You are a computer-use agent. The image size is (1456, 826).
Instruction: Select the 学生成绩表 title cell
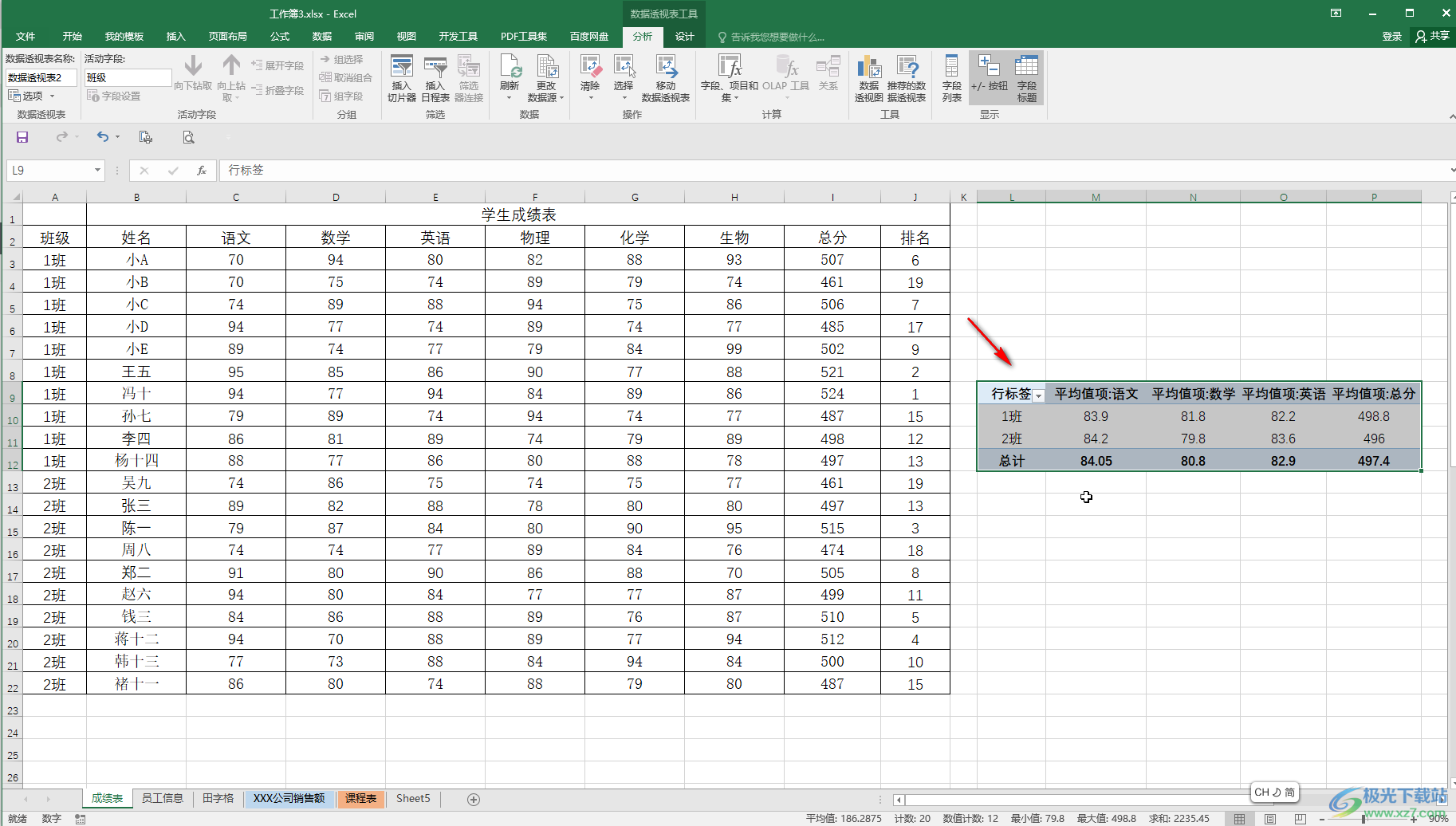coord(518,214)
